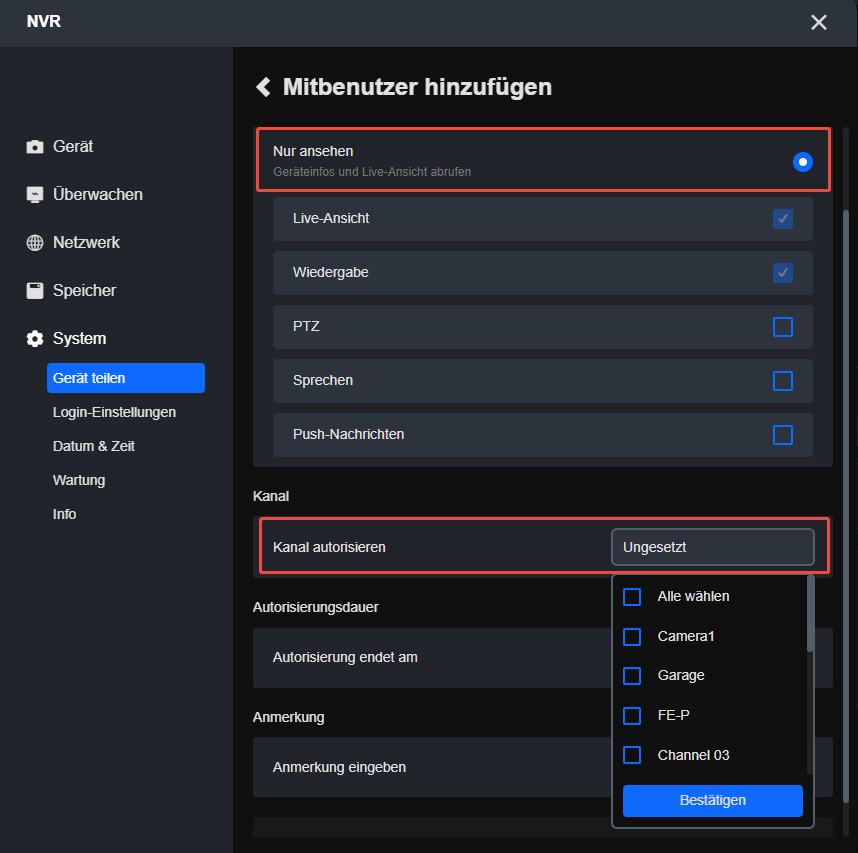Check the FE-P channel

pos(632,716)
